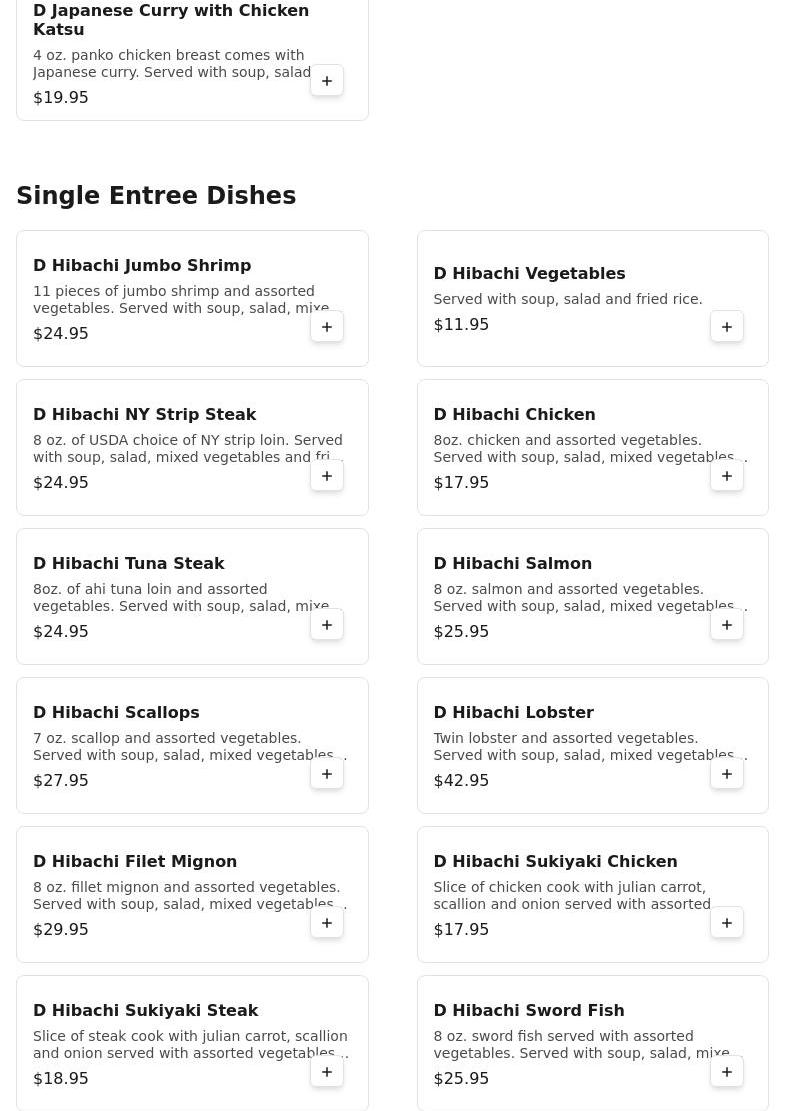Add D Hibachi Lobster to order

tap(727, 774)
